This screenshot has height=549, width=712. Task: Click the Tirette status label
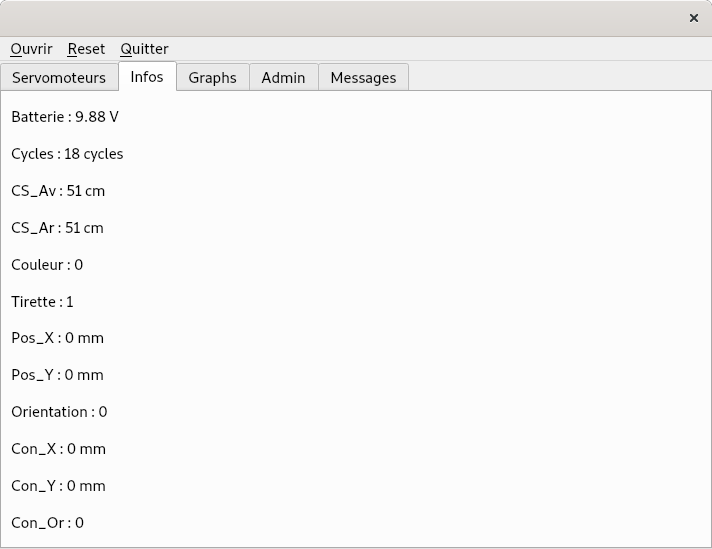[42, 302]
